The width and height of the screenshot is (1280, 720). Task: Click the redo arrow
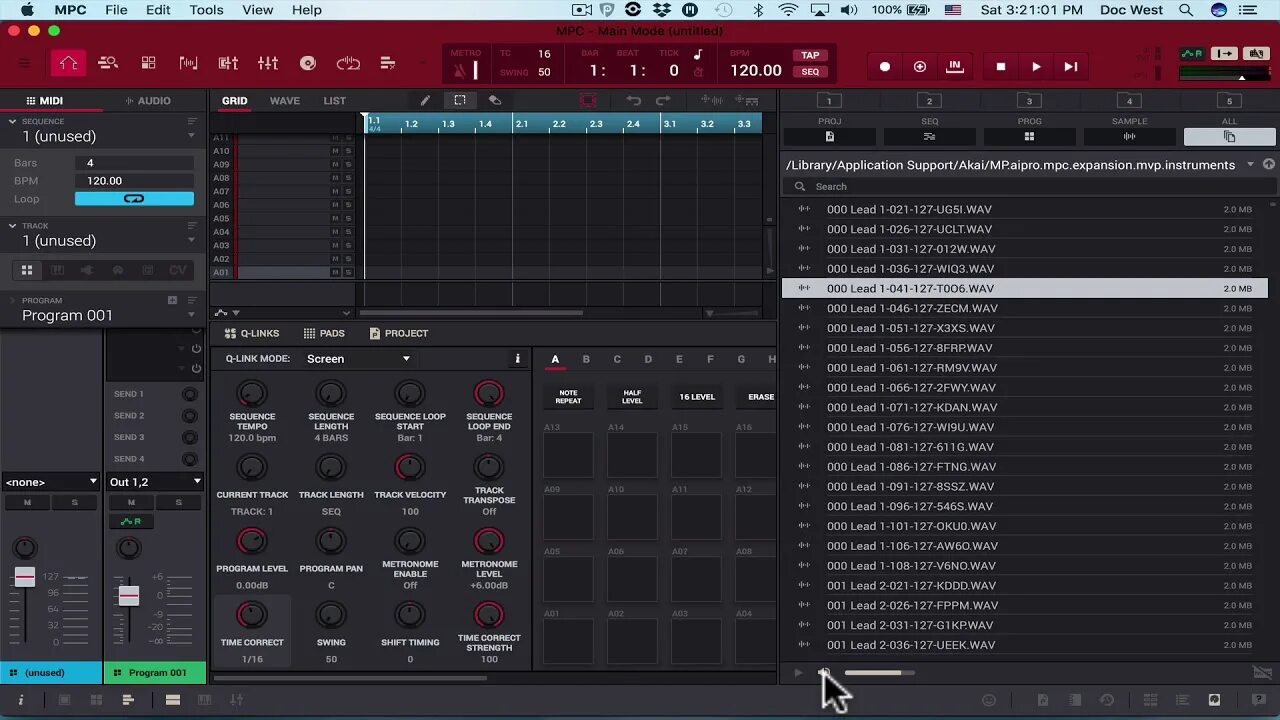(x=663, y=100)
